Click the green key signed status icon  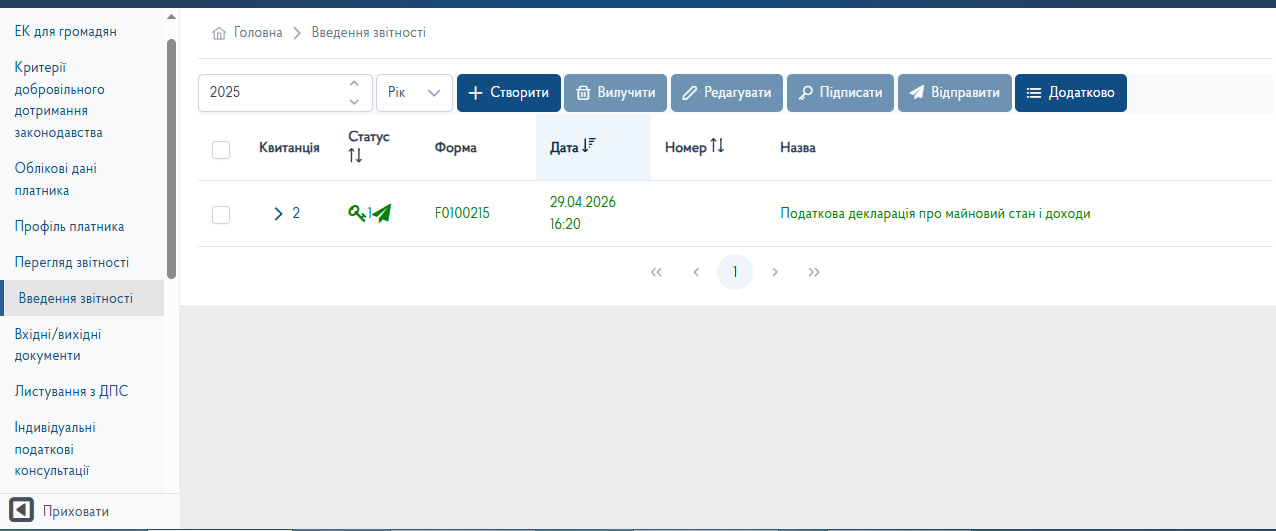pyautogui.click(x=357, y=213)
